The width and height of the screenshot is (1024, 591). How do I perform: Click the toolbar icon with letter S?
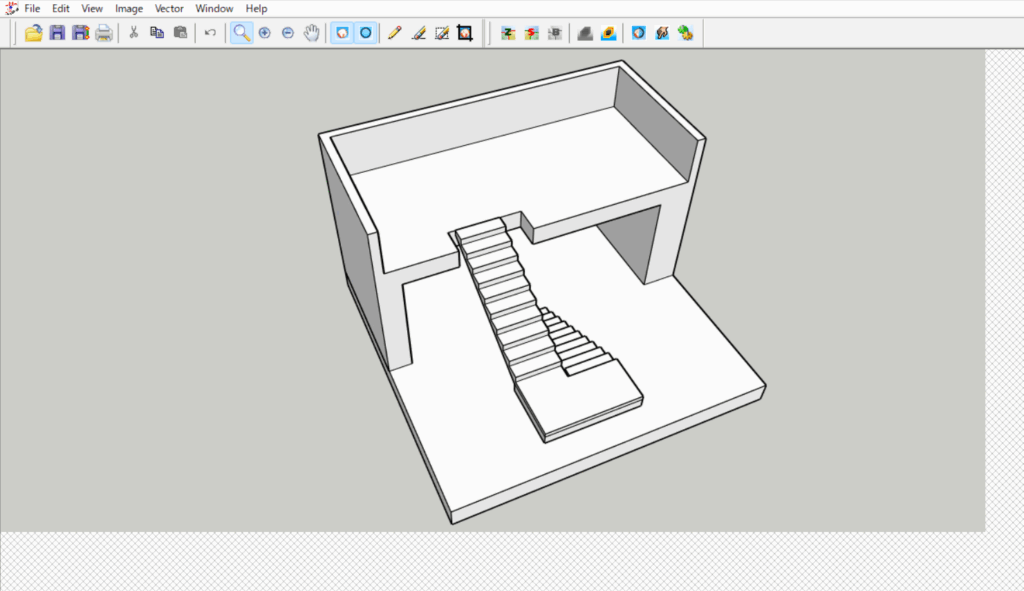(x=532, y=33)
